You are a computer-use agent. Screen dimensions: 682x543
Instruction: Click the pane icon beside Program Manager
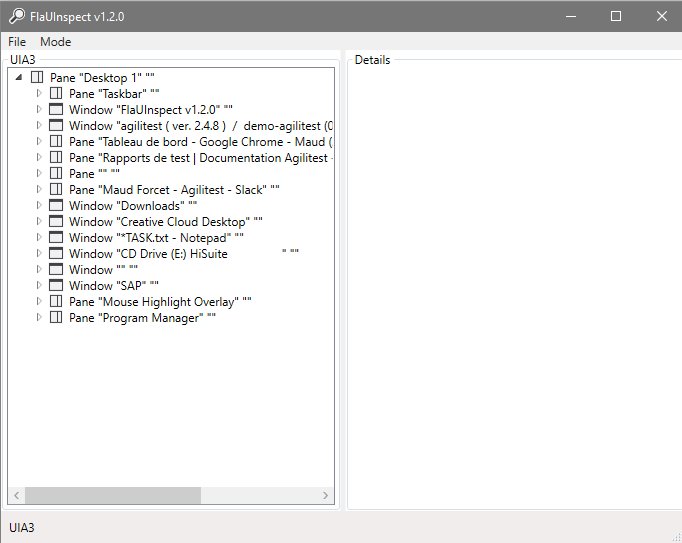(x=56, y=318)
